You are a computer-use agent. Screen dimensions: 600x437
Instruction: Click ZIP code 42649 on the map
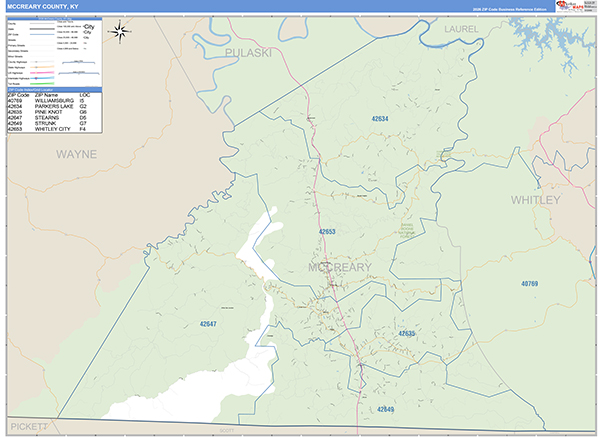pyautogui.click(x=385, y=409)
